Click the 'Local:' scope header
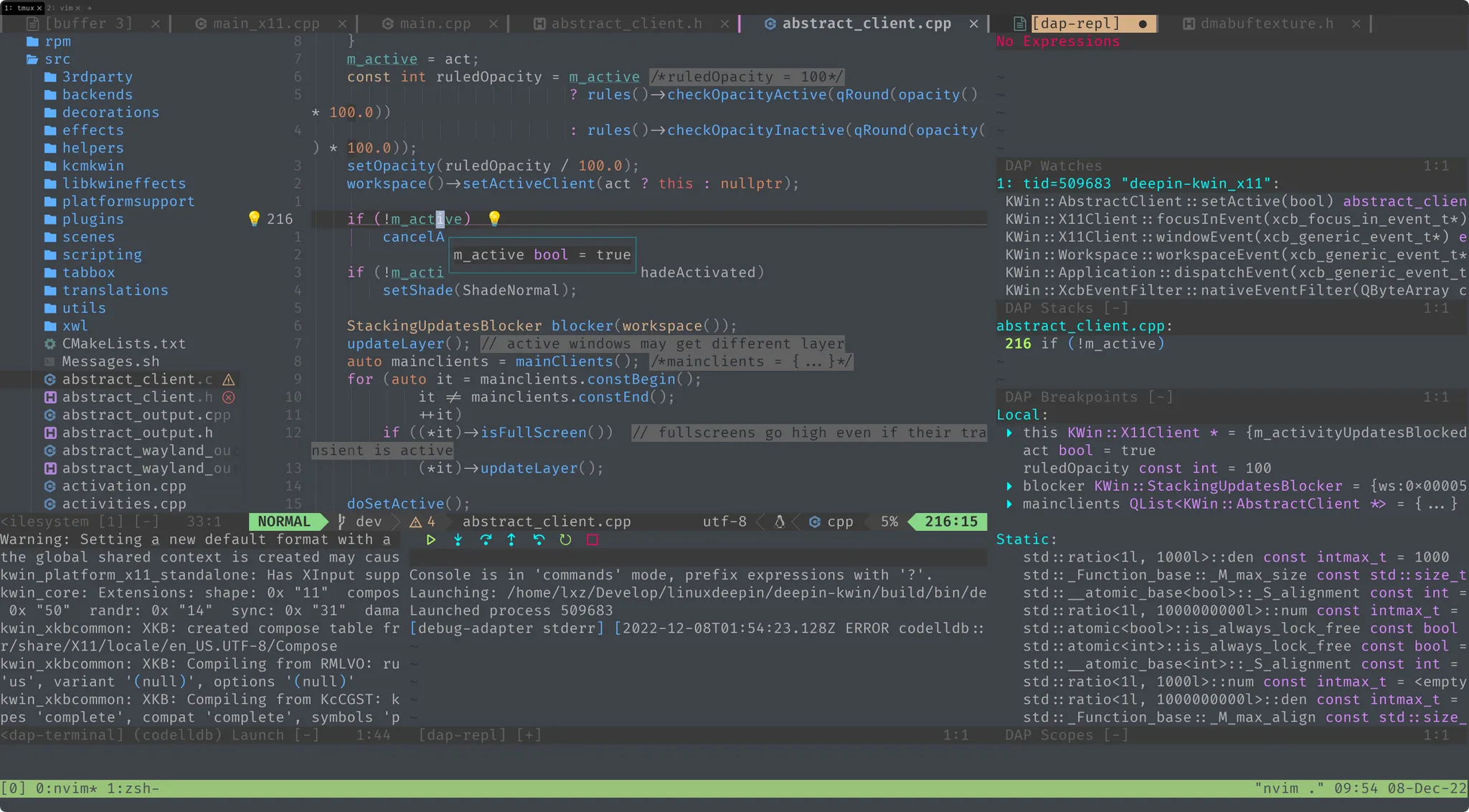 tap(1022, 415)
